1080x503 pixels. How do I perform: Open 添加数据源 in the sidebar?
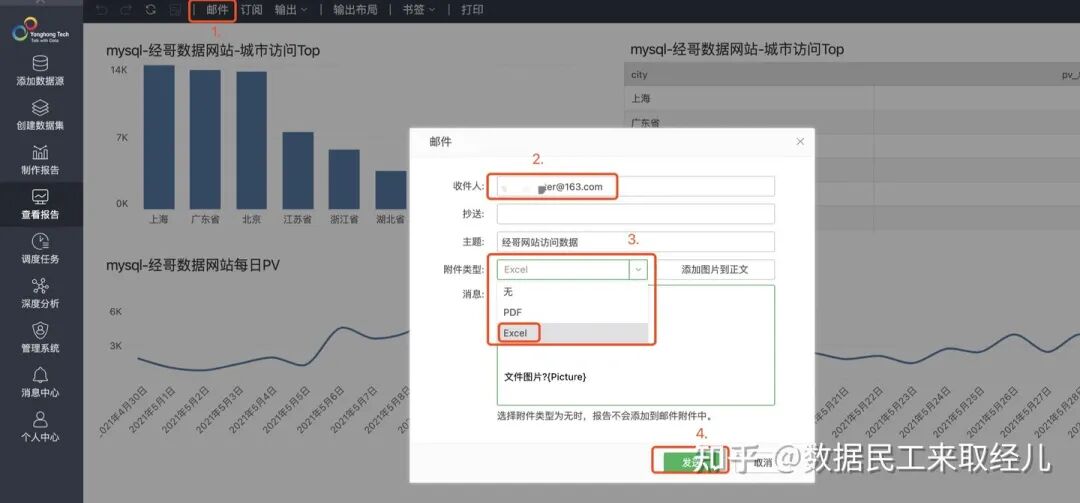41,70
